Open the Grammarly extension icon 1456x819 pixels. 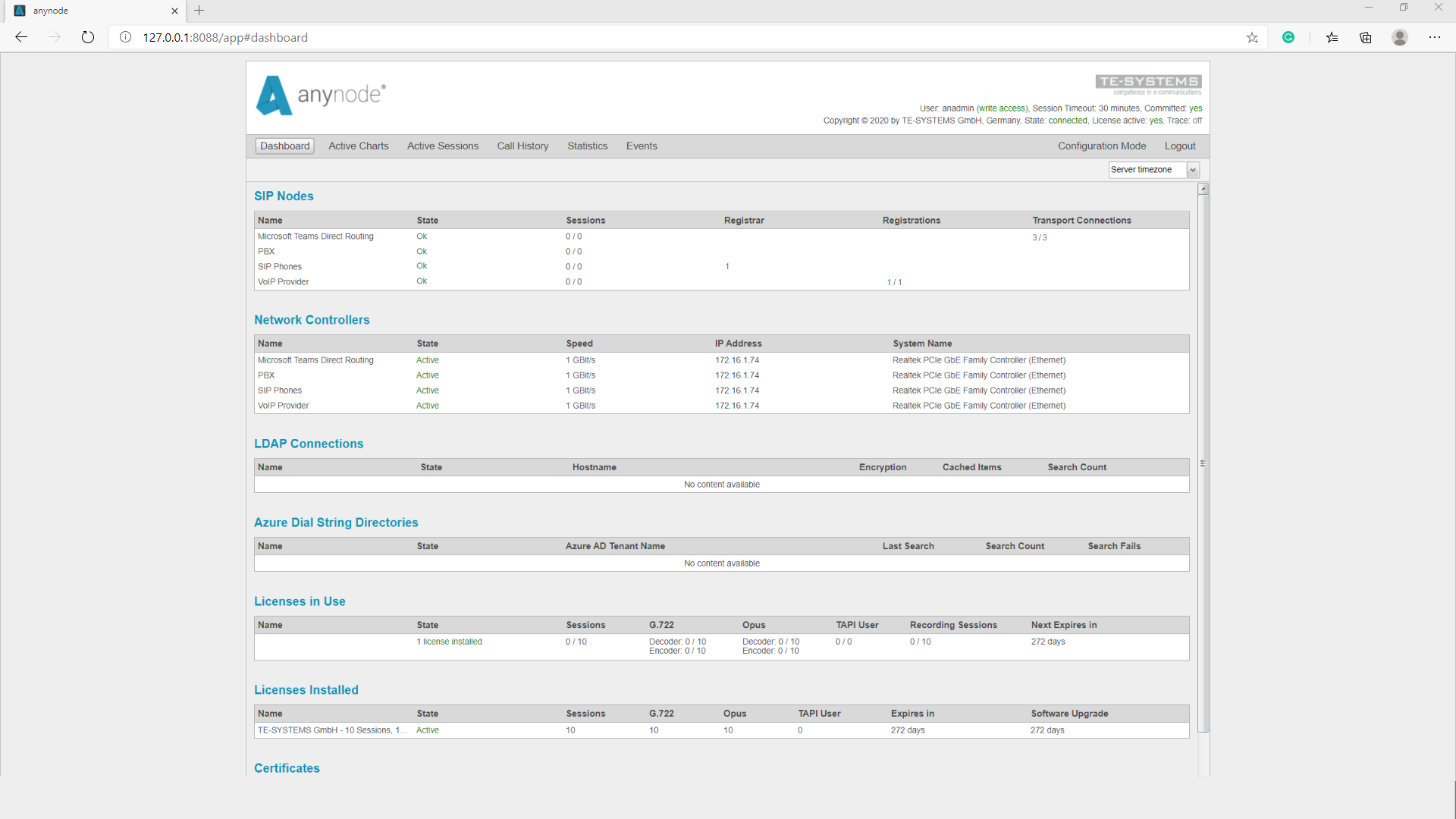(1288, 37)
